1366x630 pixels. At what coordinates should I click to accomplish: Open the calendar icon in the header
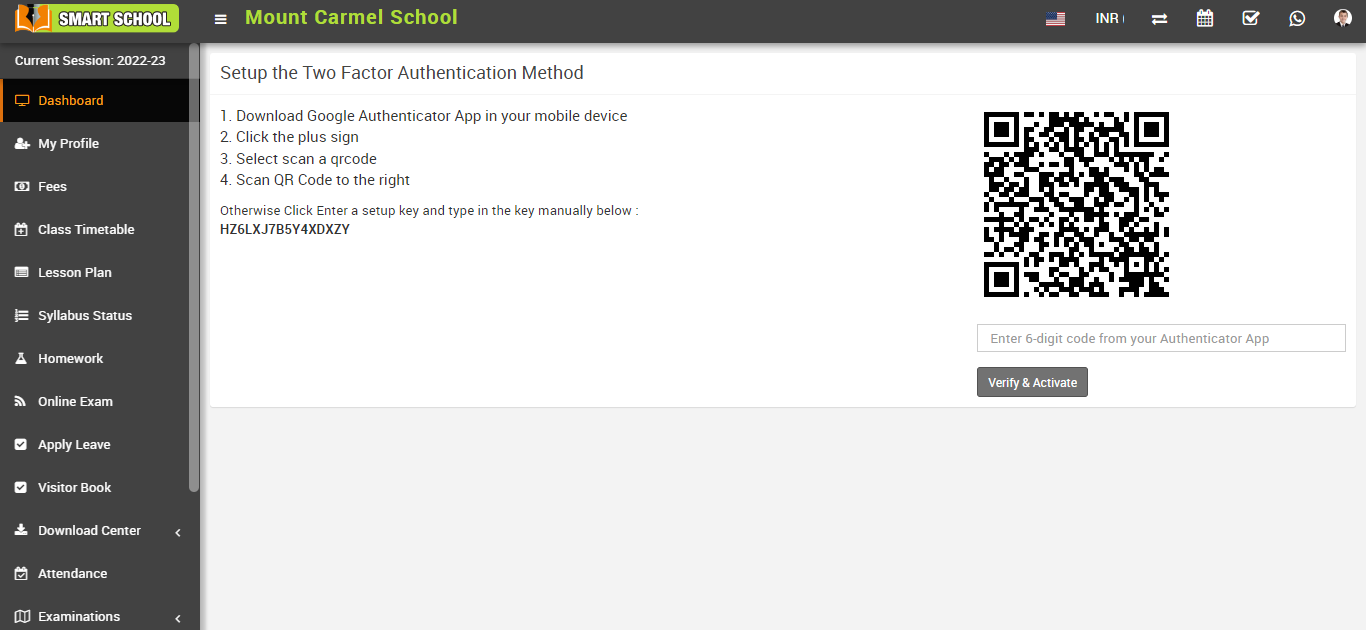point(1205,18)
